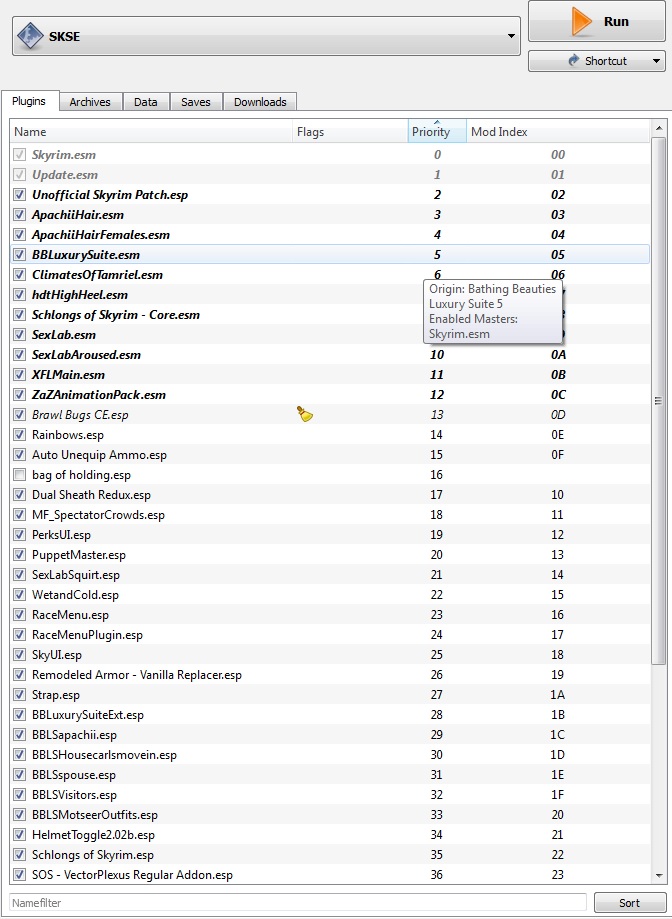Image resolution: width=672 pixels, height=919 pixels.
Task: Open the Downloads tab
Action: pyautogui.click(x=260, y=102)
